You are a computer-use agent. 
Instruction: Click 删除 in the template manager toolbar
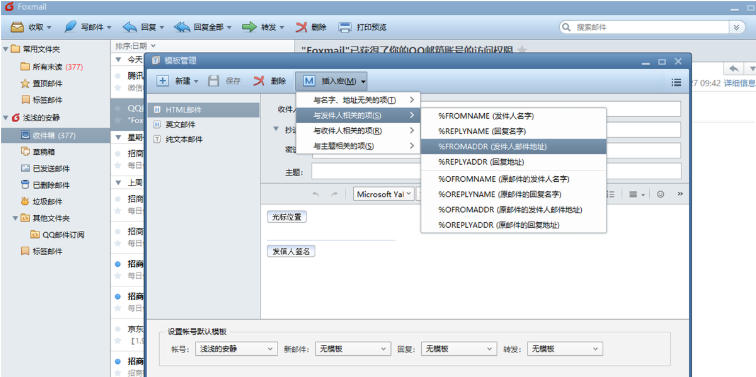(270, 81)
